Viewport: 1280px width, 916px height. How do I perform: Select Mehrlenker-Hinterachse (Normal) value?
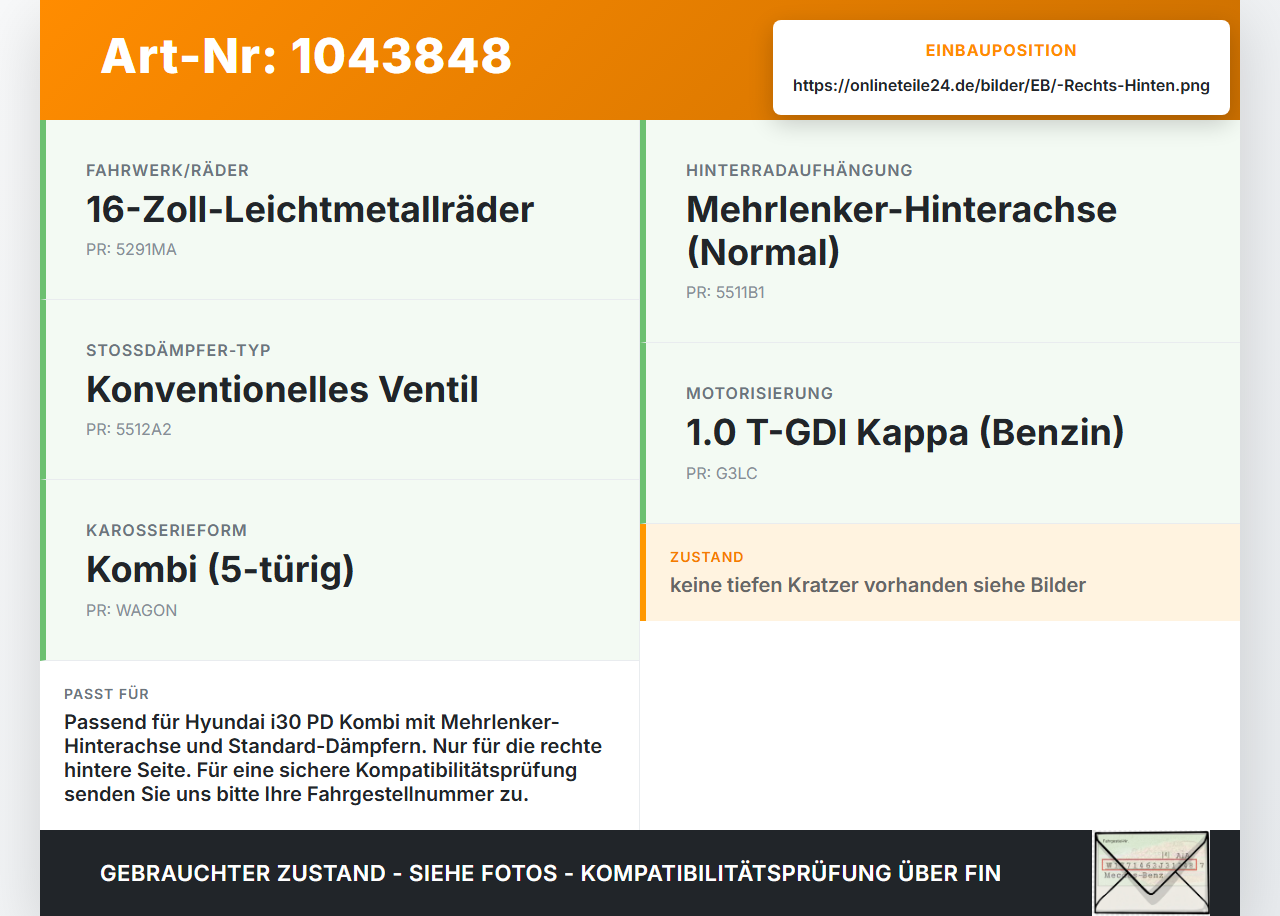click(901, 230)
